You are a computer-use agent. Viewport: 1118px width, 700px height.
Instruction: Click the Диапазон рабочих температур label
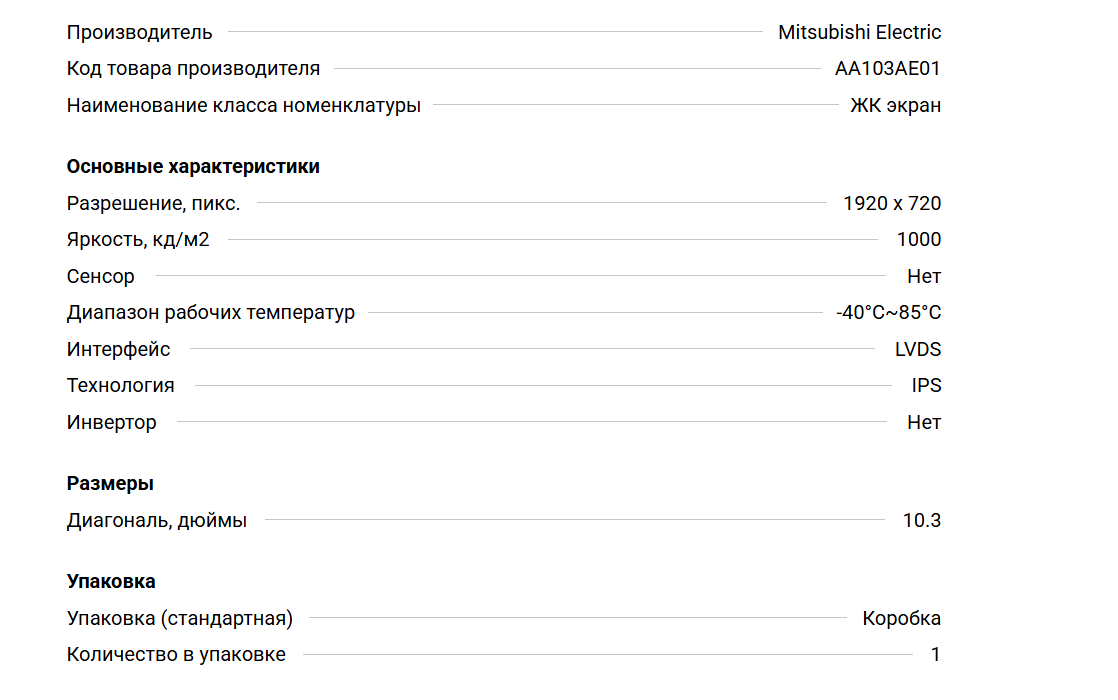[211, 313]
